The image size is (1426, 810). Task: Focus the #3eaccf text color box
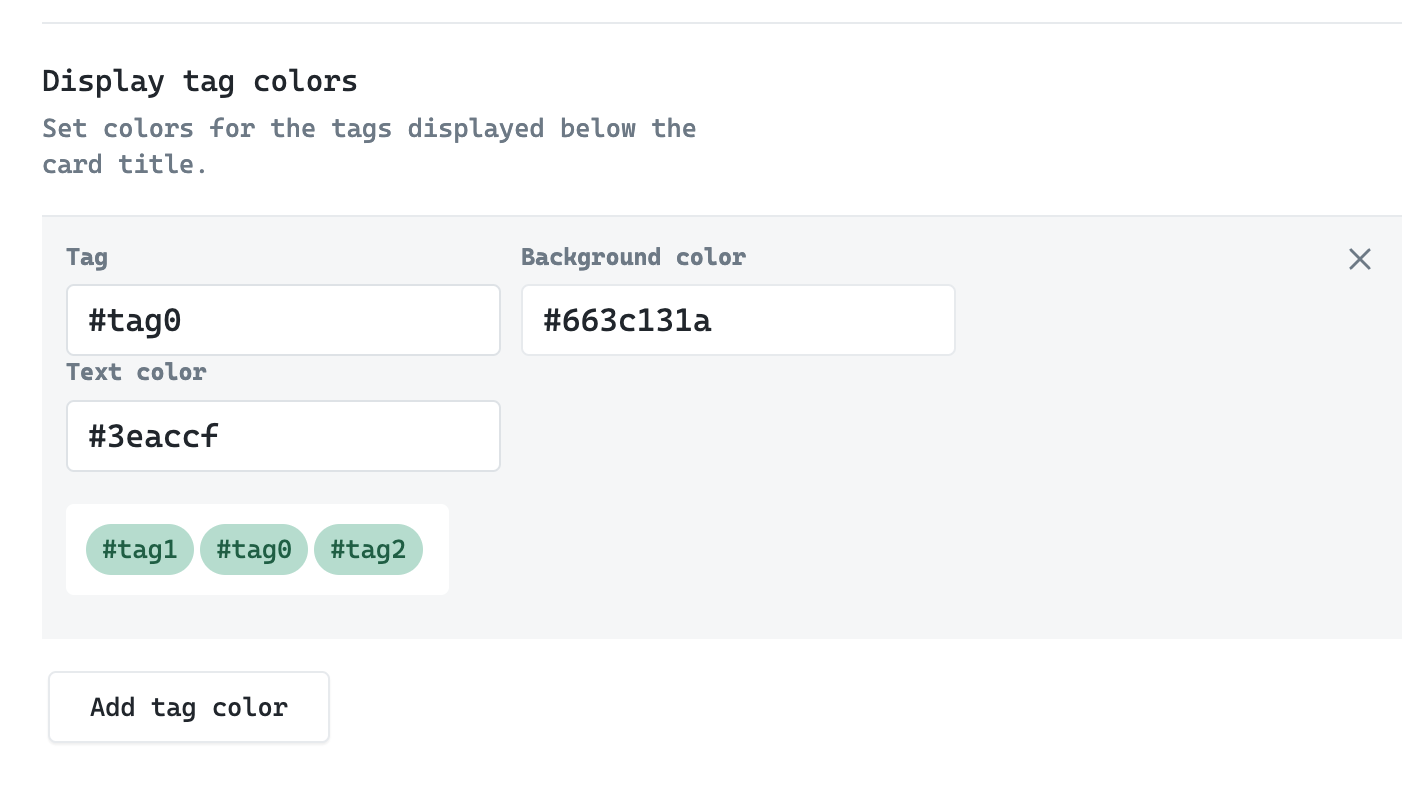(x=283, y=436)
